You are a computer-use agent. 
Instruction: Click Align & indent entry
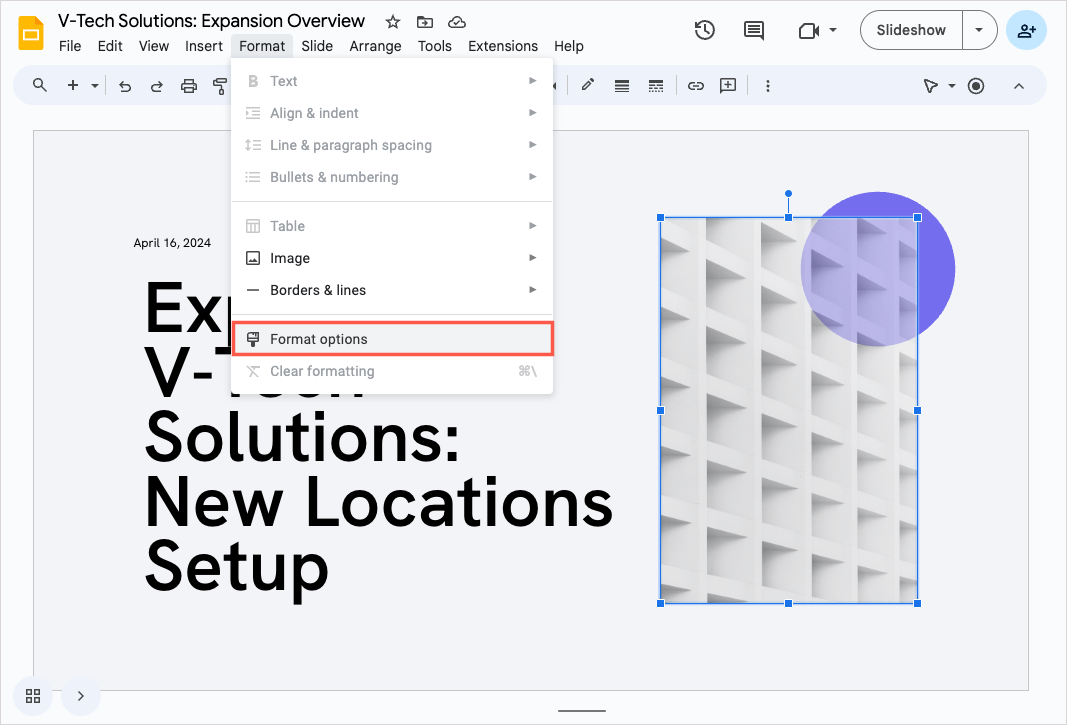392,113
